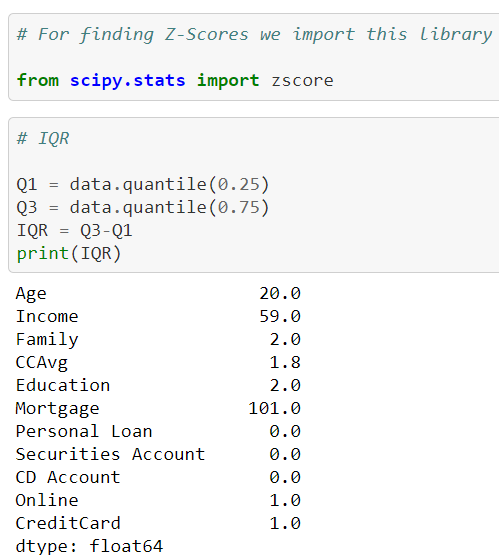
Task: Click the Education output row label
Action: point(63,385)
